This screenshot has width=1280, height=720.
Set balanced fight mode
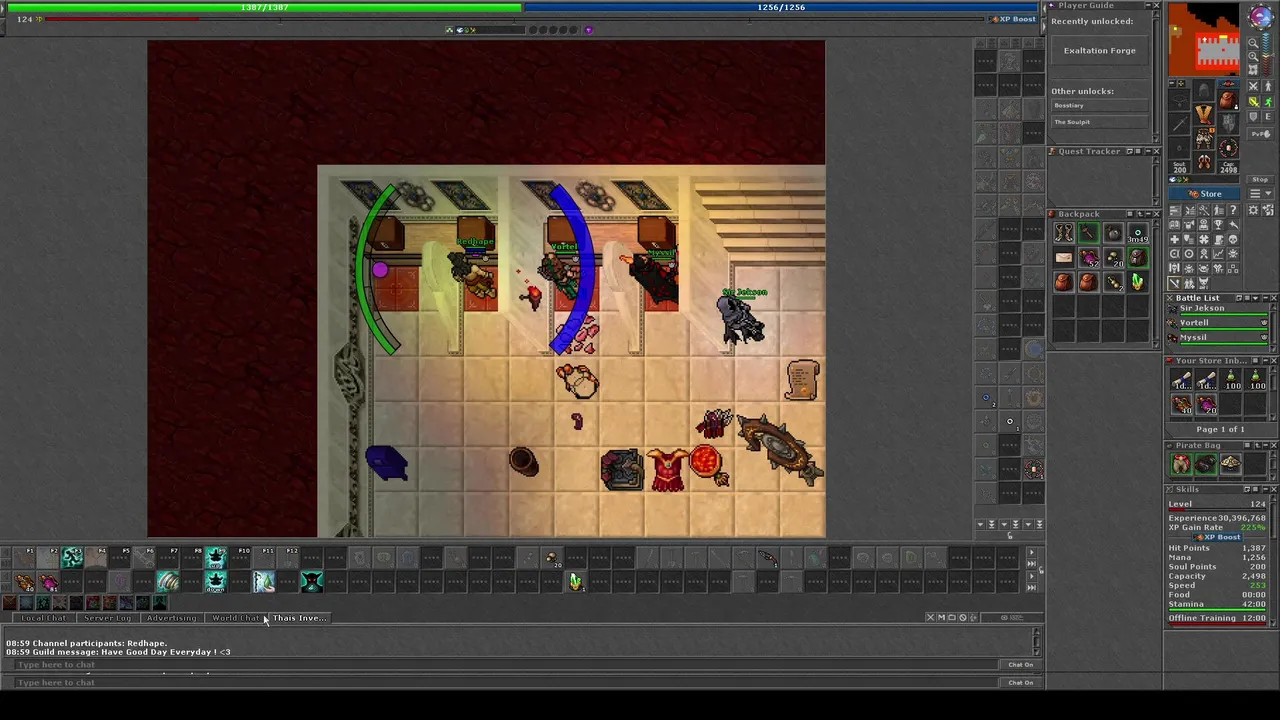pos(1254,101)
